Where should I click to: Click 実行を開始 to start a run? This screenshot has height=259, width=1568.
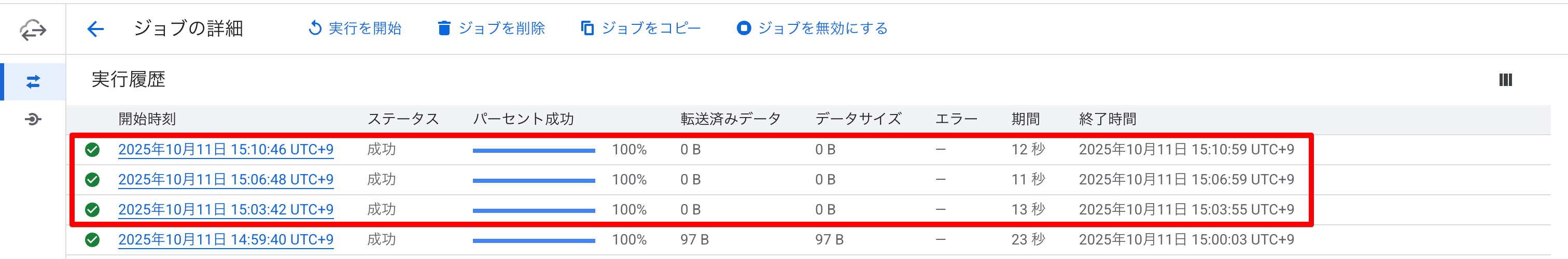pos(355,28)
